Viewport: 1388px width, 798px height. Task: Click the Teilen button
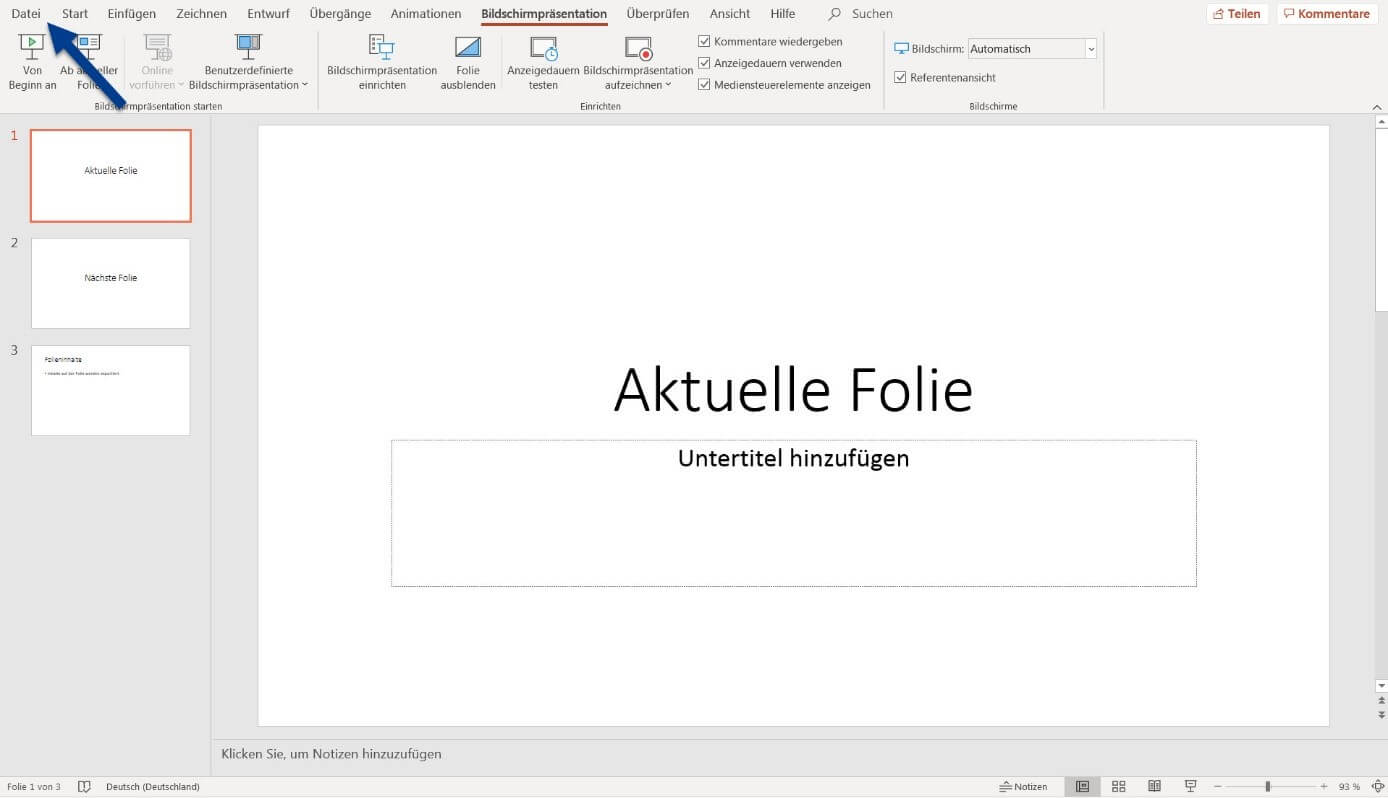coord(1237,14)
